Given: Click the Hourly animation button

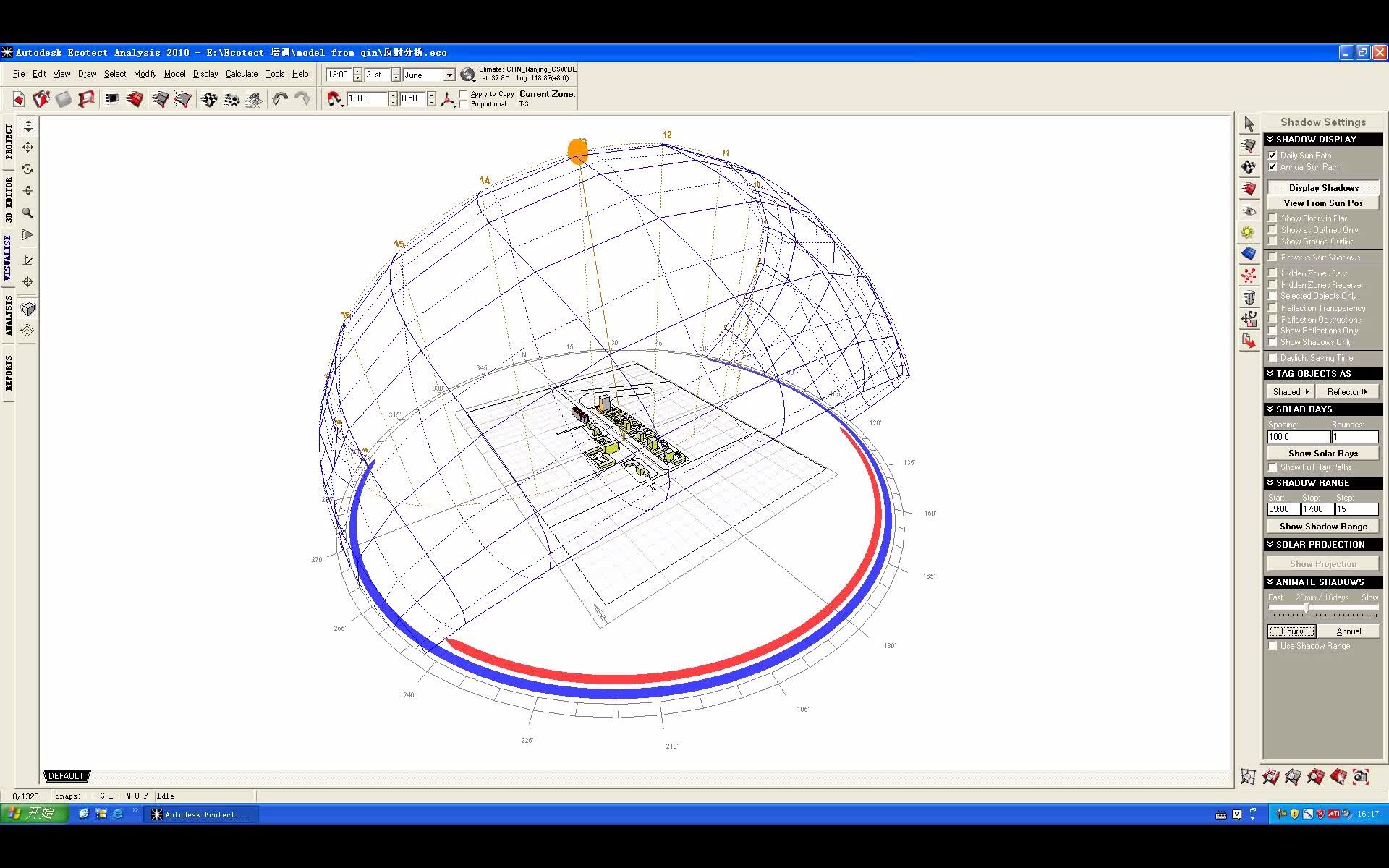Looking at the screenshot, I should [1292, 631].
